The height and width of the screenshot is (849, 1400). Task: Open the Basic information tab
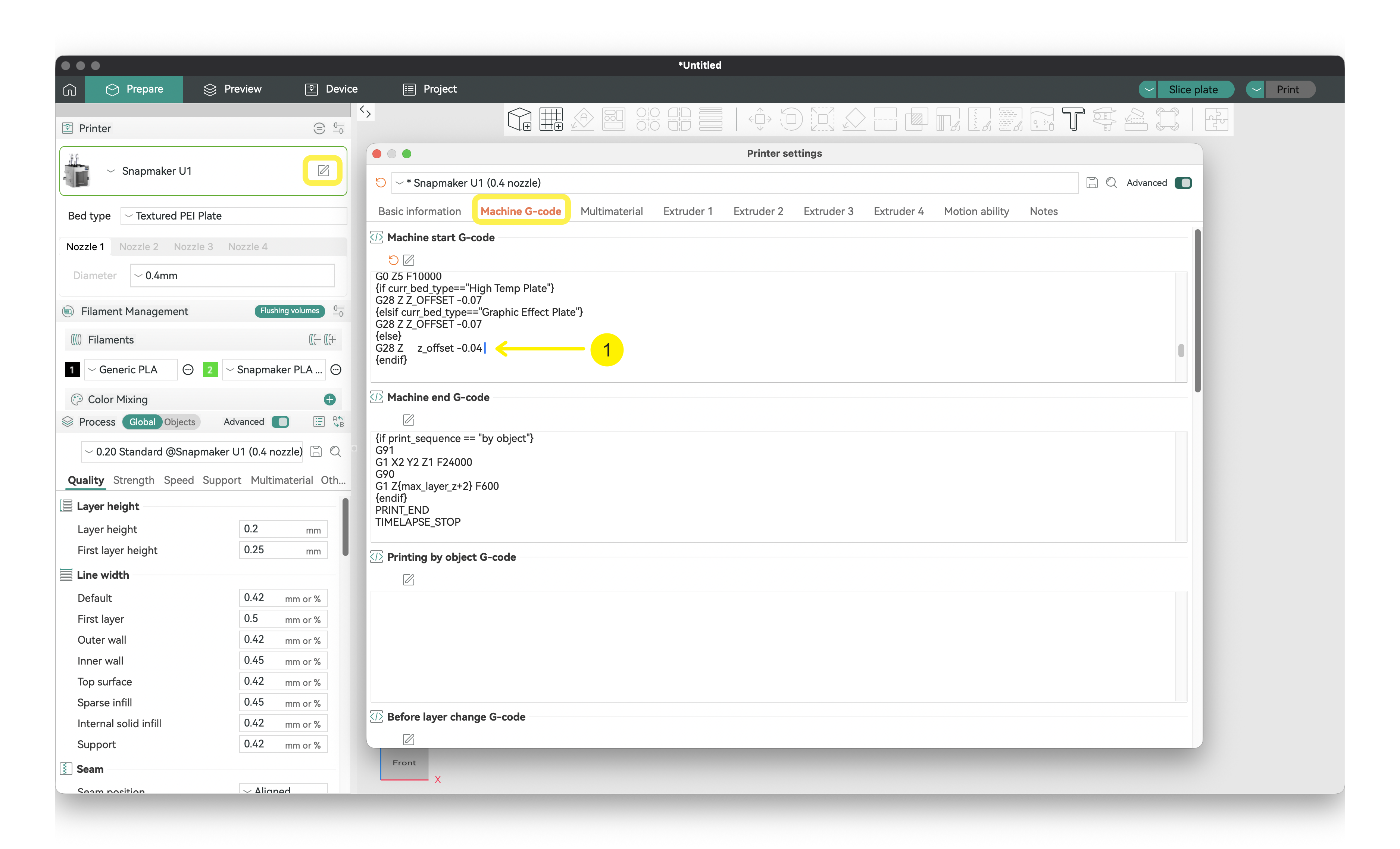(420, 212)
